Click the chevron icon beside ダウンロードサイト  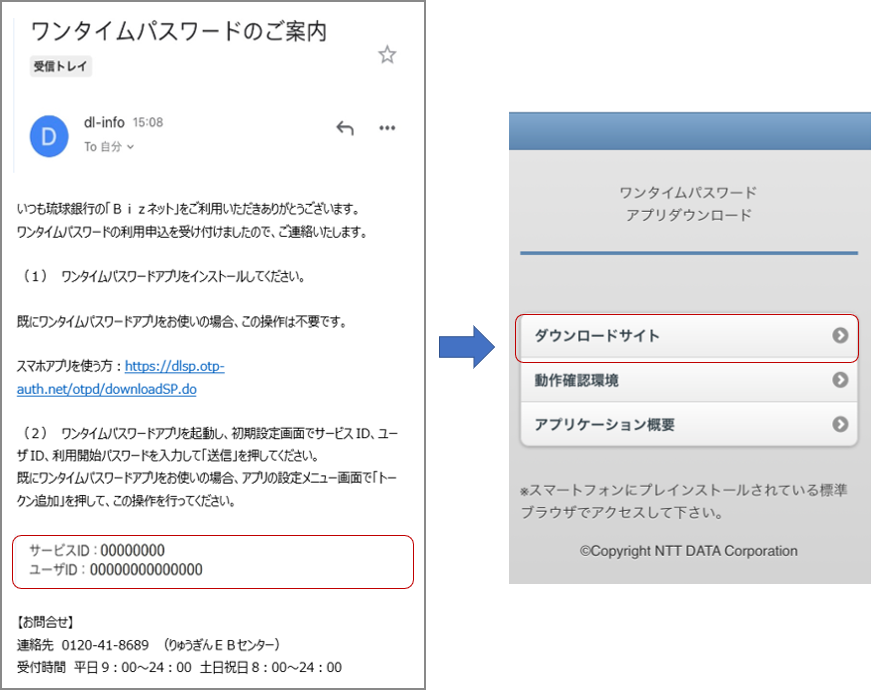coord(840,336)
